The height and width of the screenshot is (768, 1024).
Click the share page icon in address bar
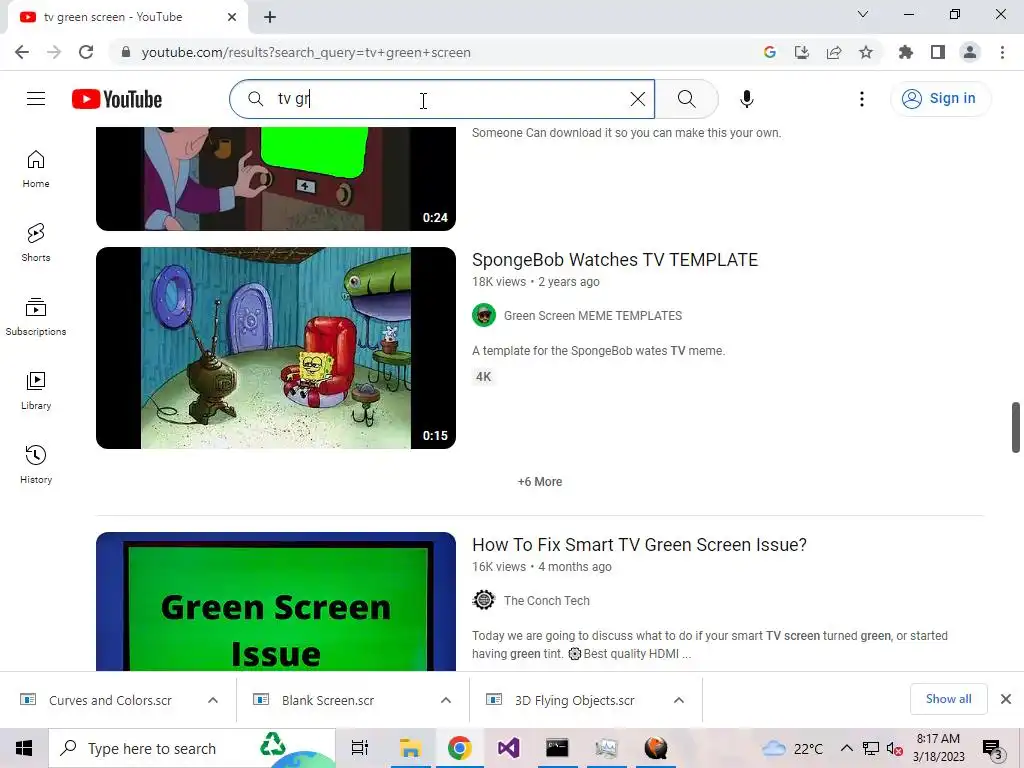coord(834,52)
